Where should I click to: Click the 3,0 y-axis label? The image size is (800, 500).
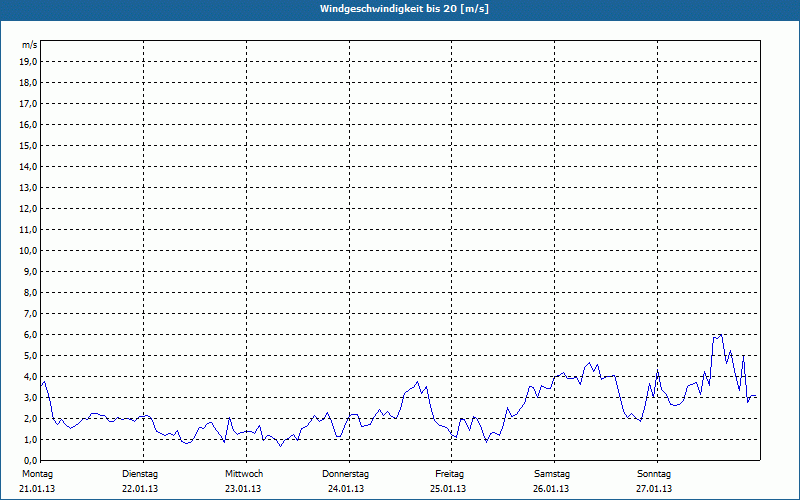coord(30,397)
